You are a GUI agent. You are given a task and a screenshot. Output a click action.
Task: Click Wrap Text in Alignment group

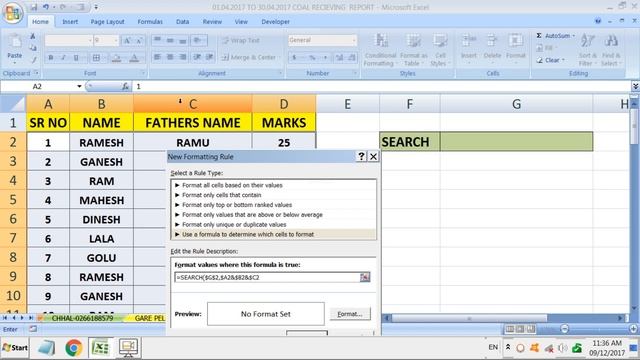[x=241, y=40]
